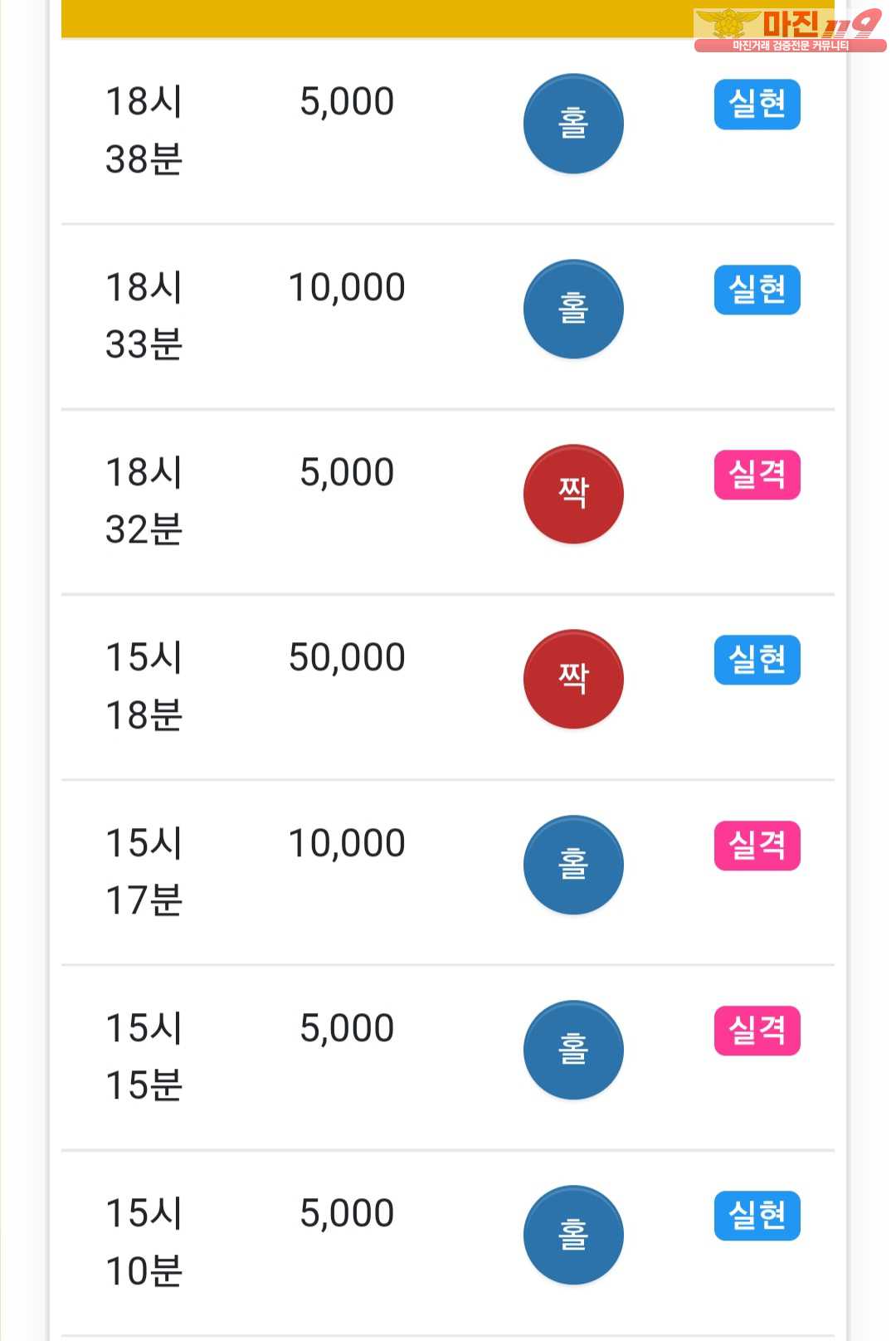Click the blue 홀 circle in 15시 15분 row
Screen dimensions: 896x1341
(573, 1050)
